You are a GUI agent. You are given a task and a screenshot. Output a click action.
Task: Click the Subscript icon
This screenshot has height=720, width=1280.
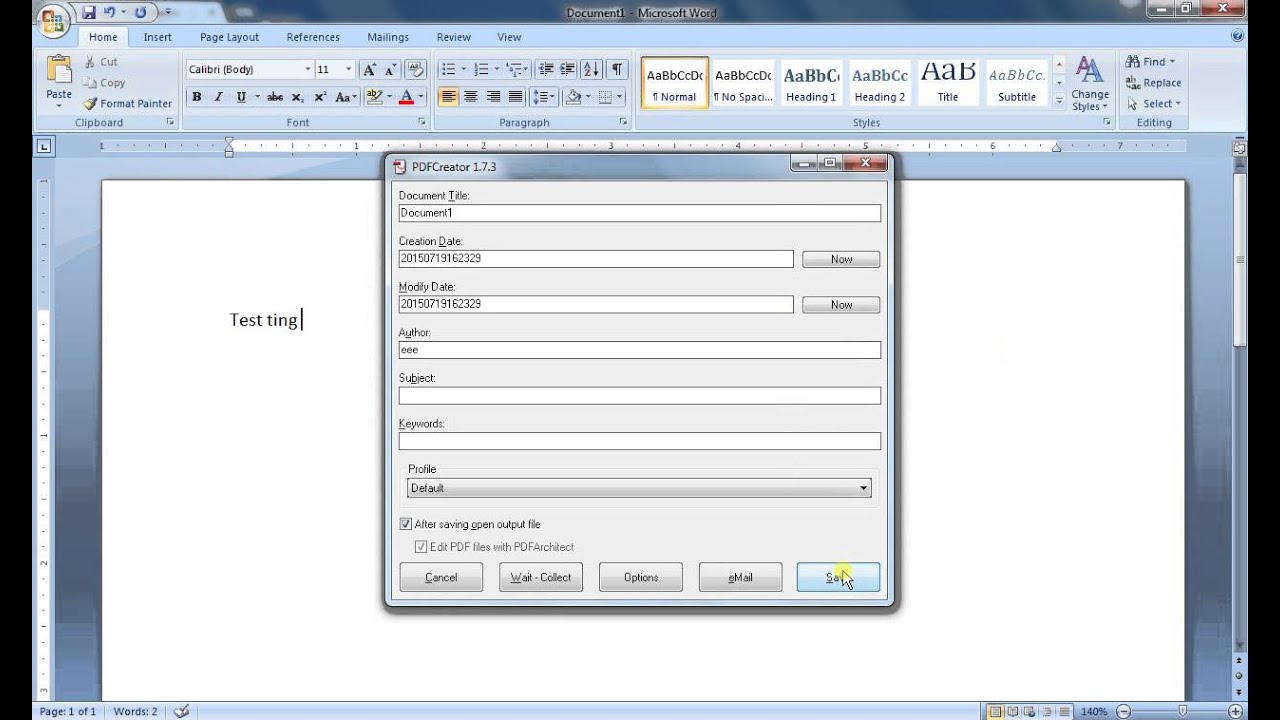[x=298, y=97]
